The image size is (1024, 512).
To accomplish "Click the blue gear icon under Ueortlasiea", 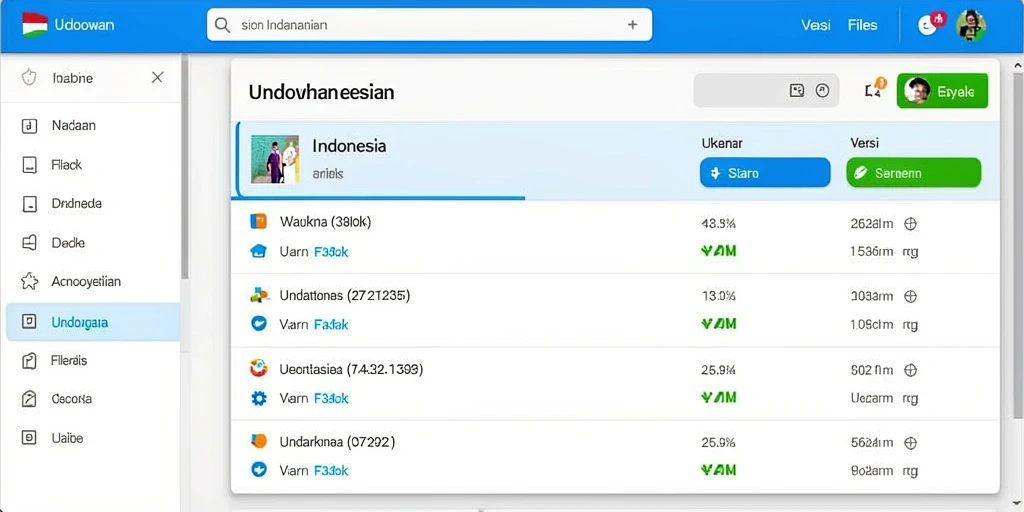I will (x=259, y=398).
